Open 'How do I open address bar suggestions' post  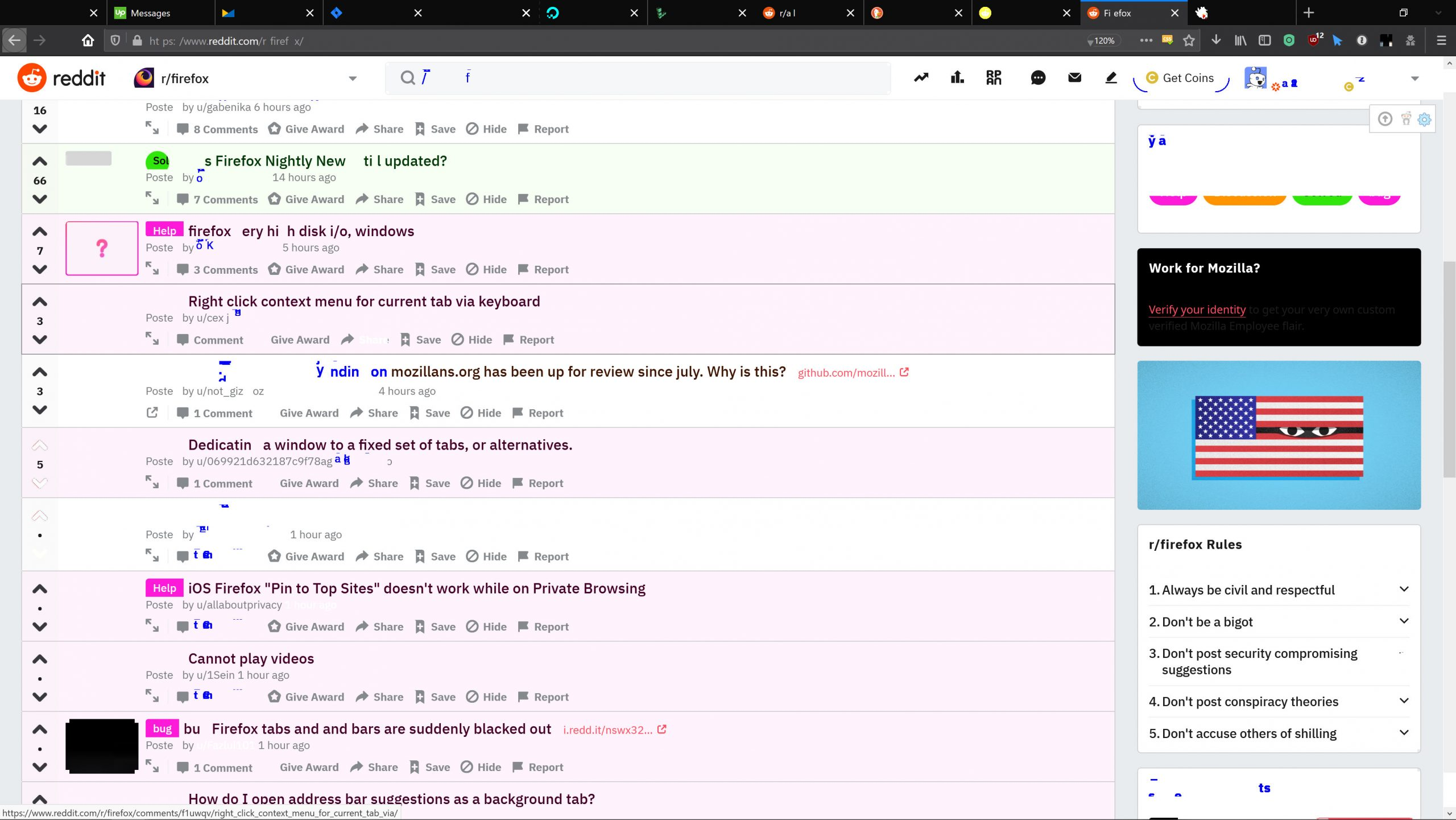pos(391,800)
